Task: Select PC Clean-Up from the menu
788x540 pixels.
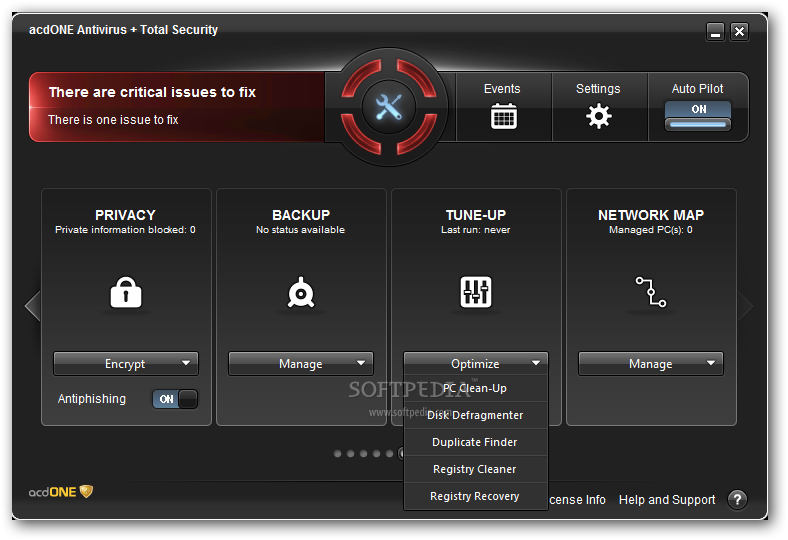Action: (475, 388)
